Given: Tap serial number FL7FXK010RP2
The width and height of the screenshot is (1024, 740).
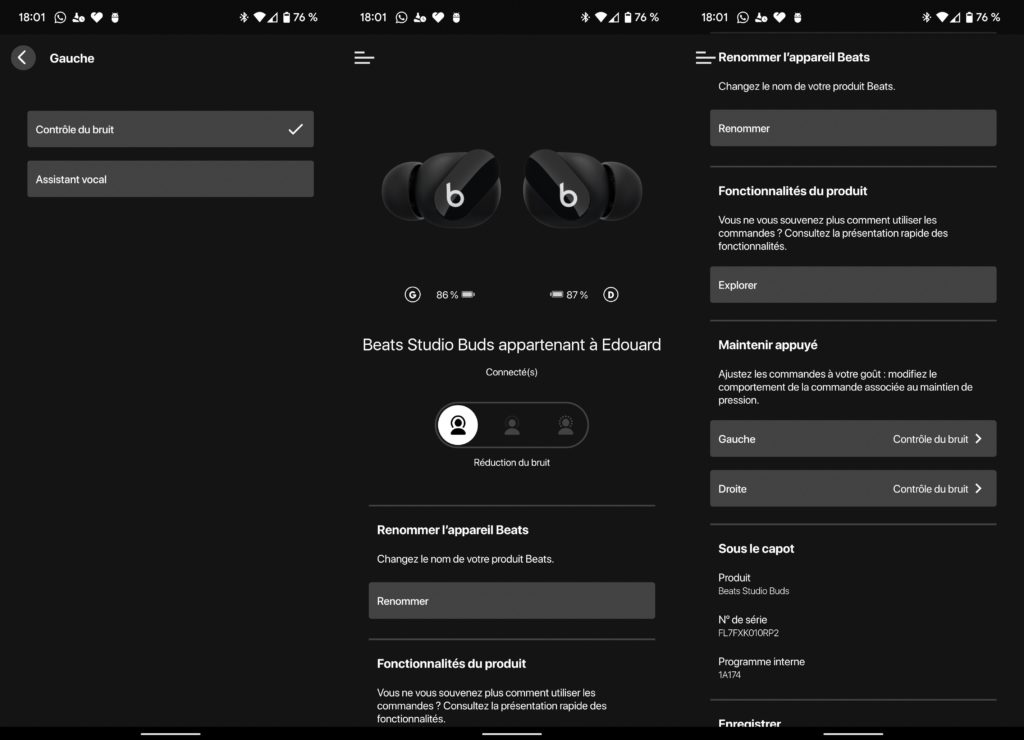Looking at the screenshot, I should click(748, 633).
